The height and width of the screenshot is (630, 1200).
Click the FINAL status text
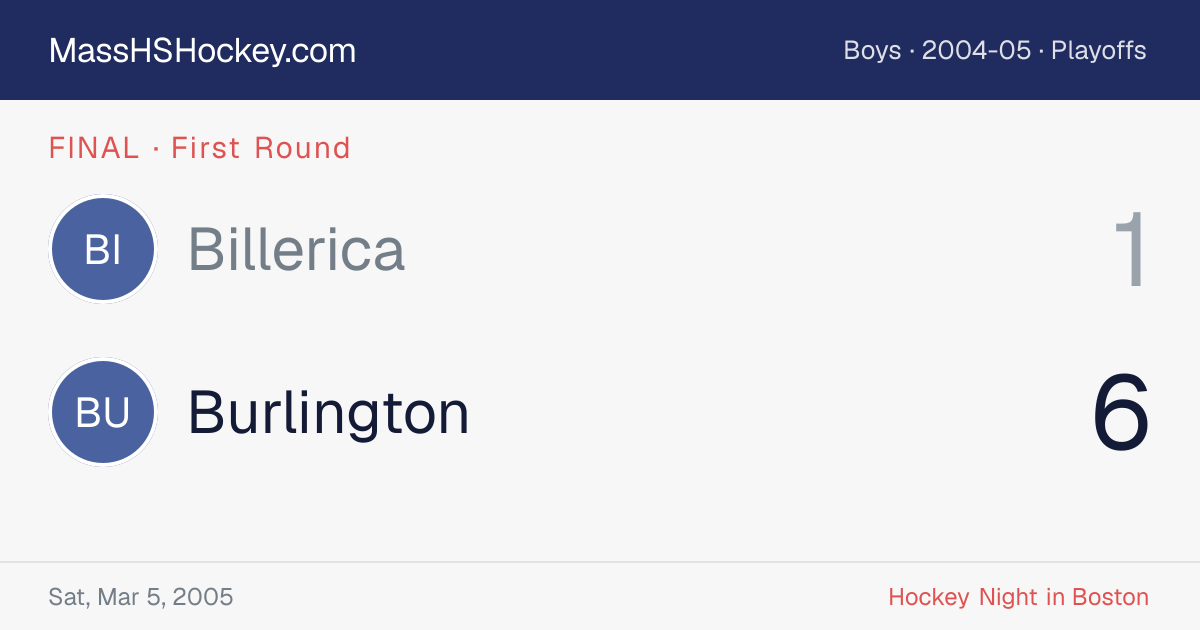coord(94,148)
